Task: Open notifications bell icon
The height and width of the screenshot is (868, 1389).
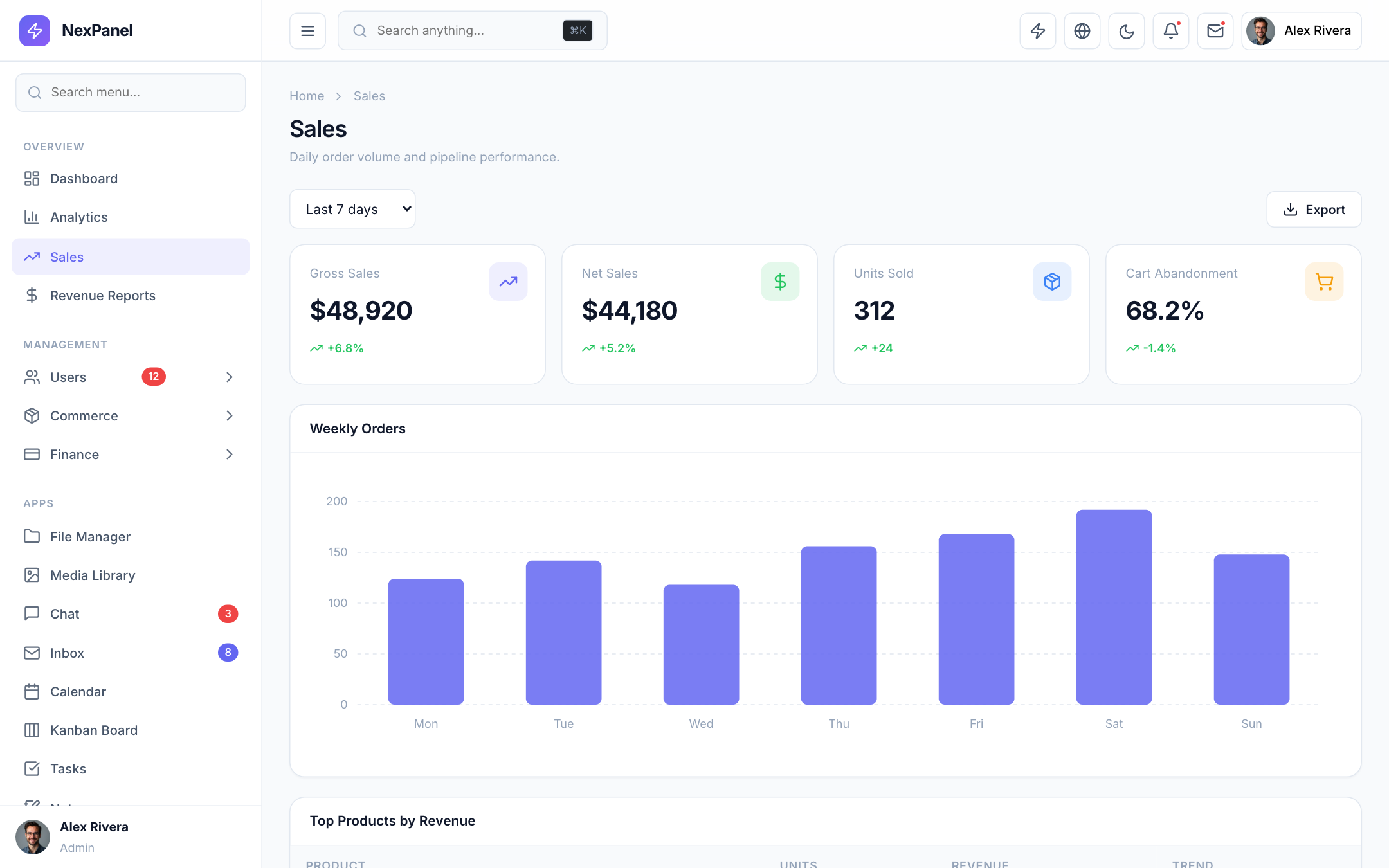Action: pyautogui.click(x=1170, y=30)
